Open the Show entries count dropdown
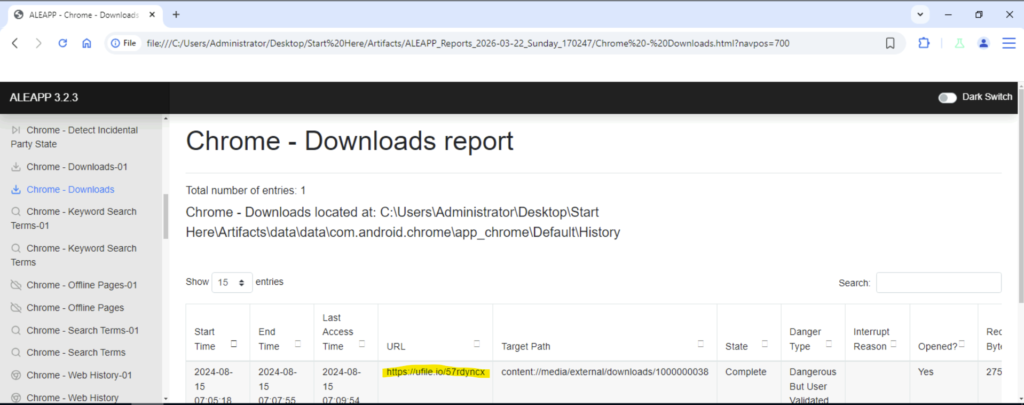The width and height of the screenshot is (1024, 405). [232, 283]
